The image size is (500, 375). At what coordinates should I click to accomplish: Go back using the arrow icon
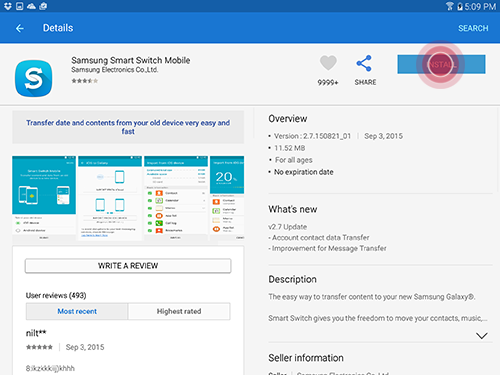[20, 28]
